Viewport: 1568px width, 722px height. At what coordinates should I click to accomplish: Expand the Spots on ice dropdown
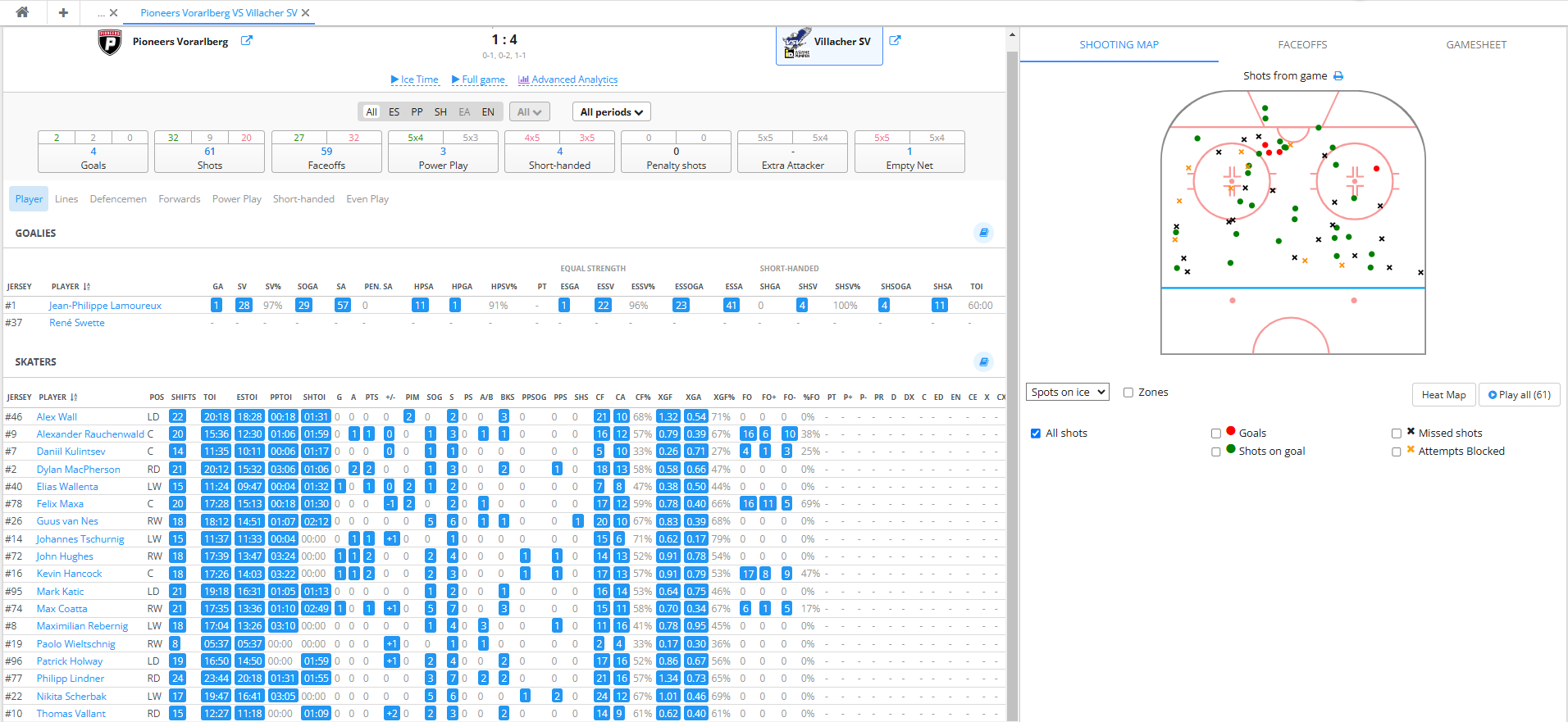(x=1067, y=393)
